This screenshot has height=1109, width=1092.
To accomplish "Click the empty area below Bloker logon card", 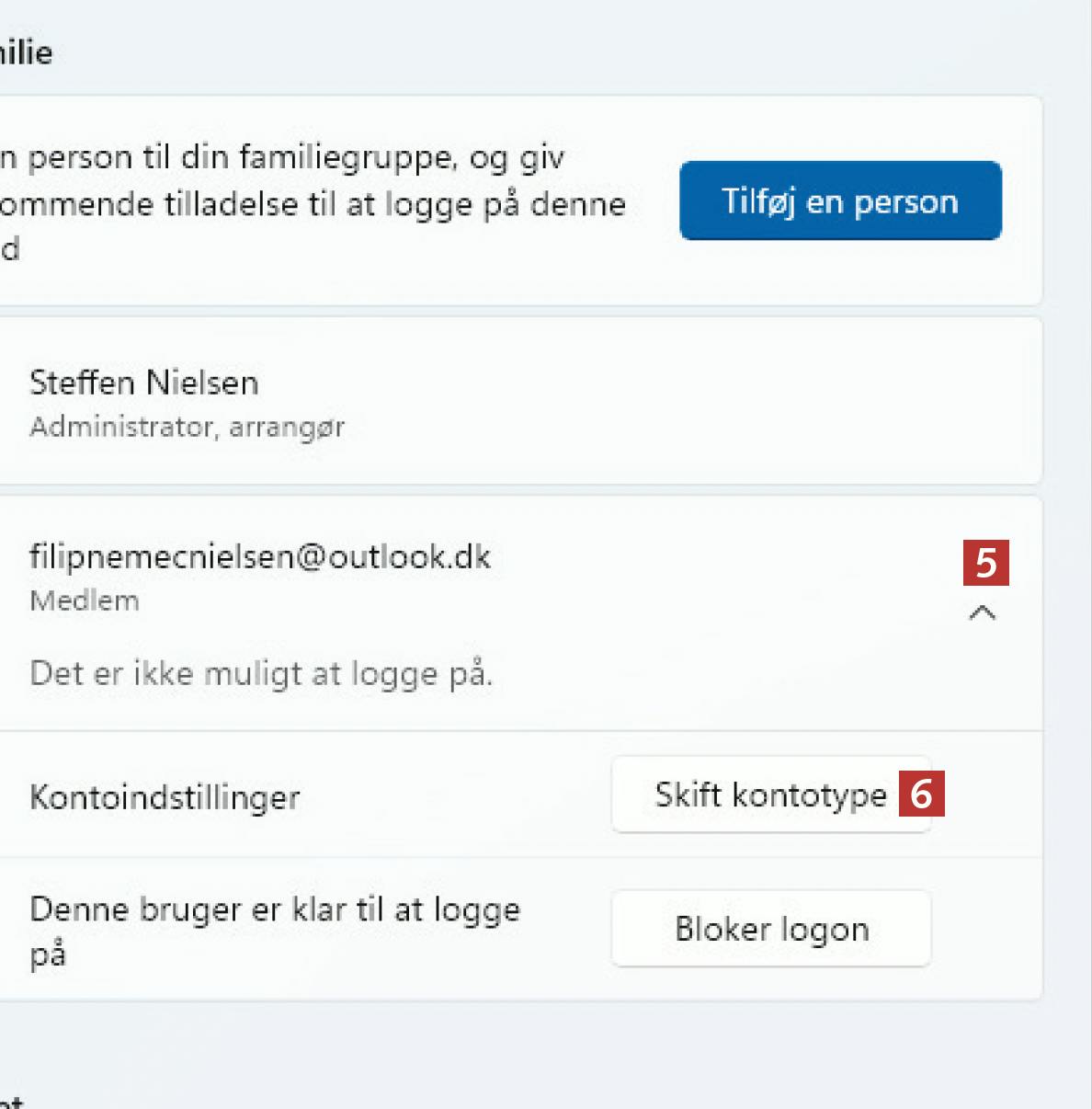I will 552,1048.
